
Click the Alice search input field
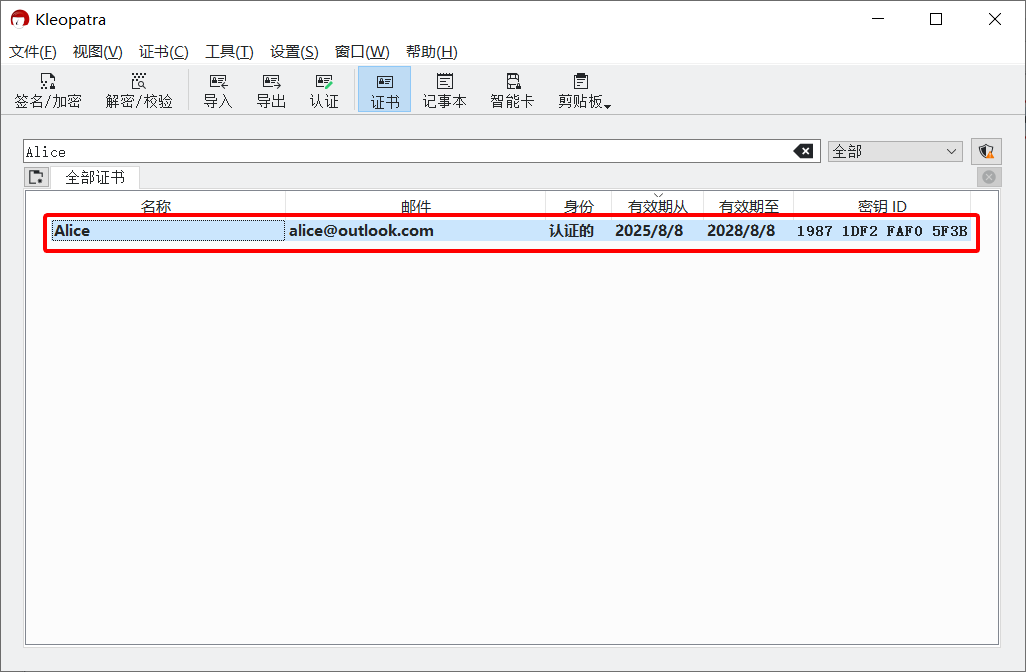coord(400,151)
